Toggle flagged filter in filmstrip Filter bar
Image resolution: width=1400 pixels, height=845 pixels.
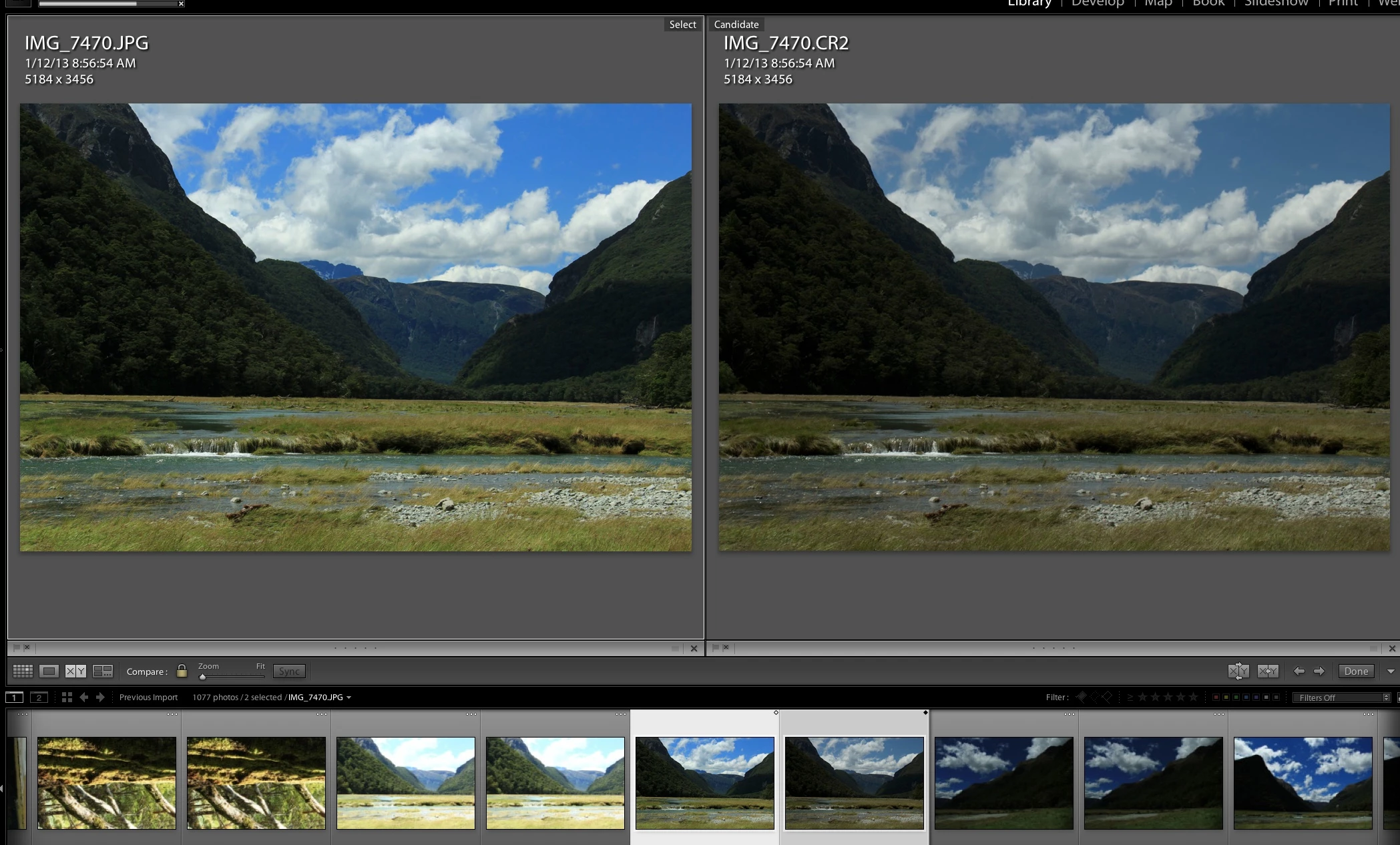coord(1081,697)
